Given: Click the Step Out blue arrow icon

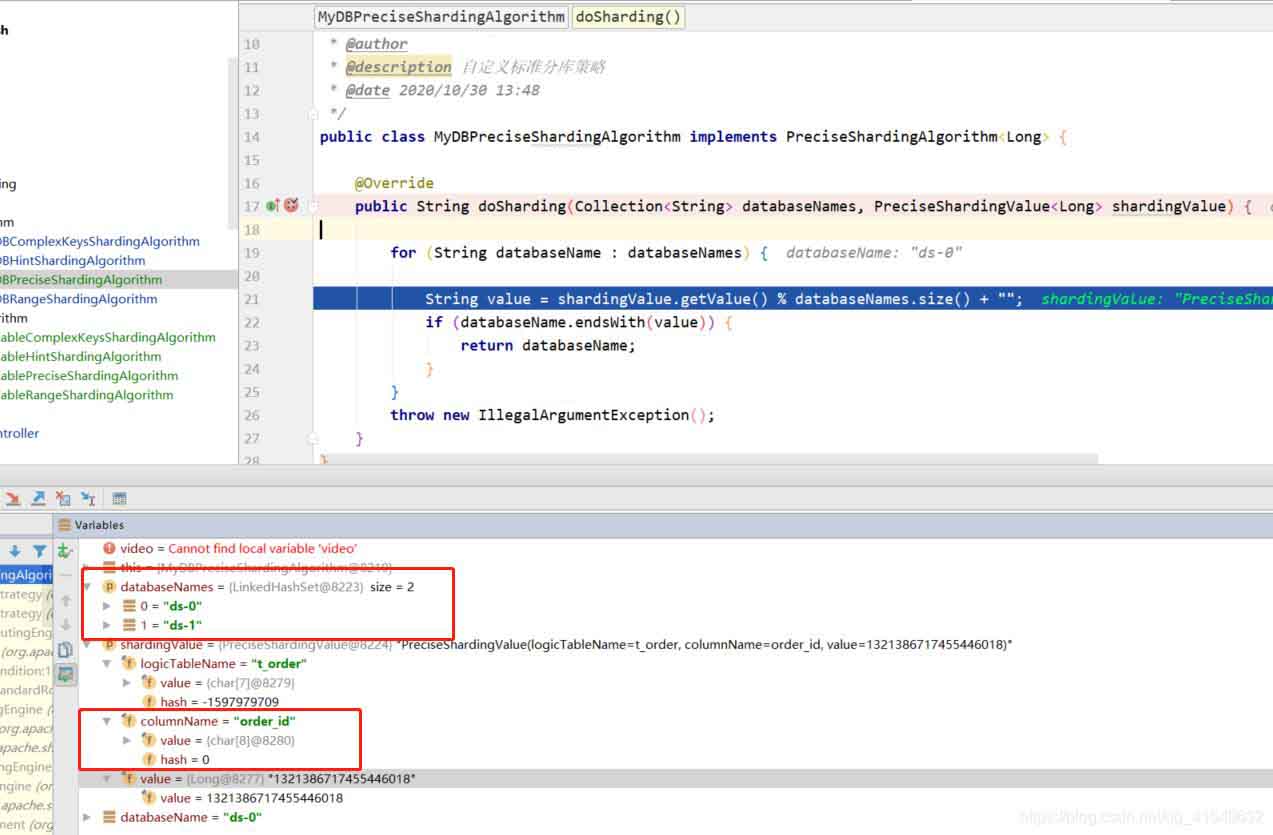Looking at the screenshot, I should [x=38, y=498].
